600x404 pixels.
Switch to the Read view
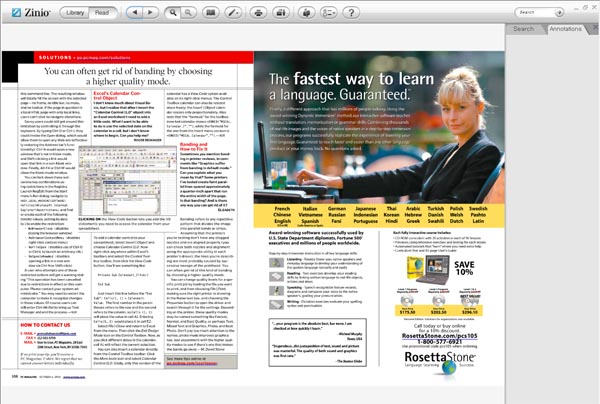(x=102, y=13)
